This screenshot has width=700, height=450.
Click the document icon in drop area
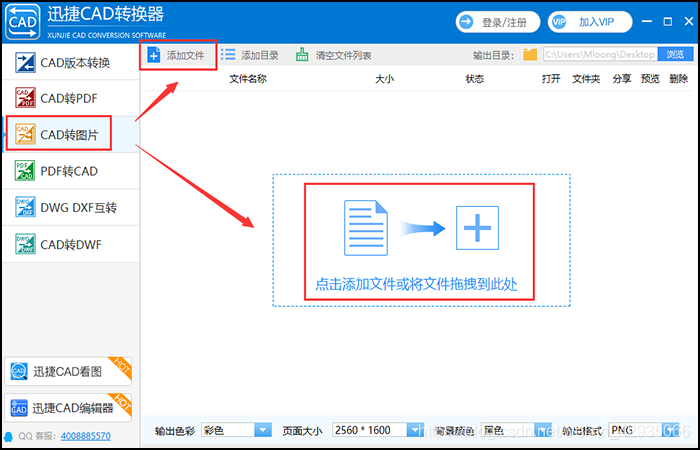click(x=366, y=228)
